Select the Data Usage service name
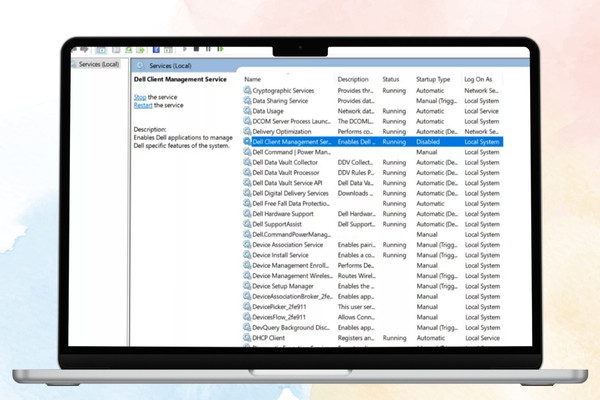 coord(268,111)
